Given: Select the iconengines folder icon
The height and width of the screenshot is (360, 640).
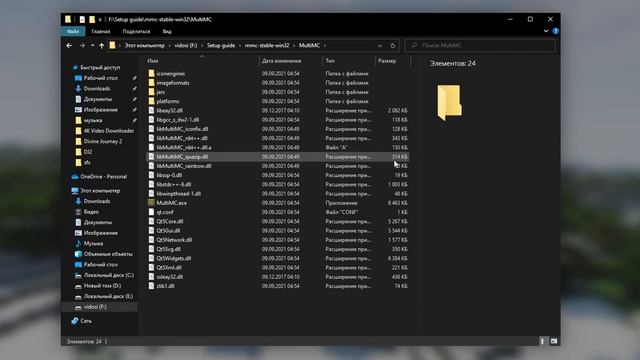Looking at the screenshot, I should pos(151,73).
